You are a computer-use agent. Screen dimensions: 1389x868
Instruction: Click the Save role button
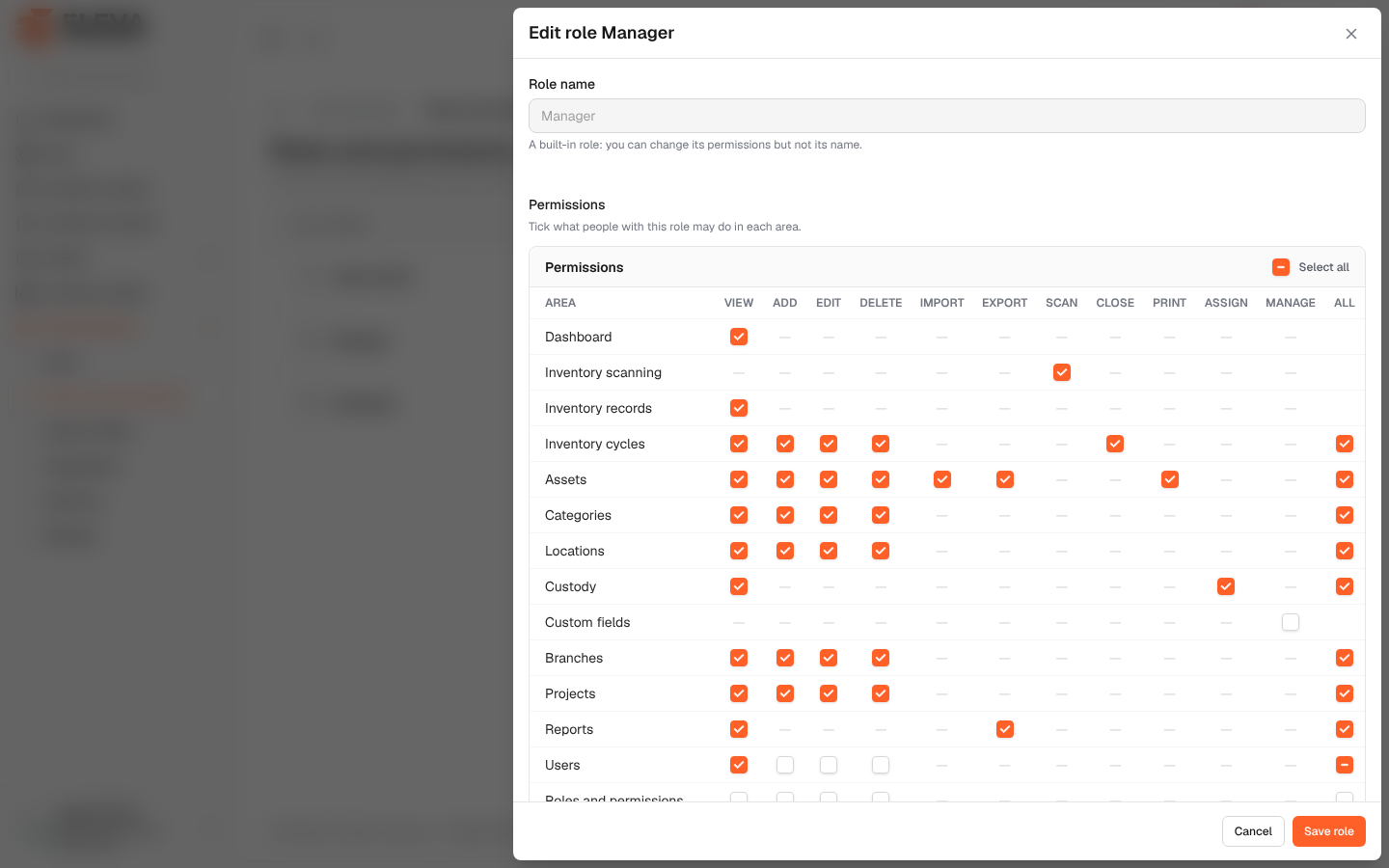coord(1329,831)
